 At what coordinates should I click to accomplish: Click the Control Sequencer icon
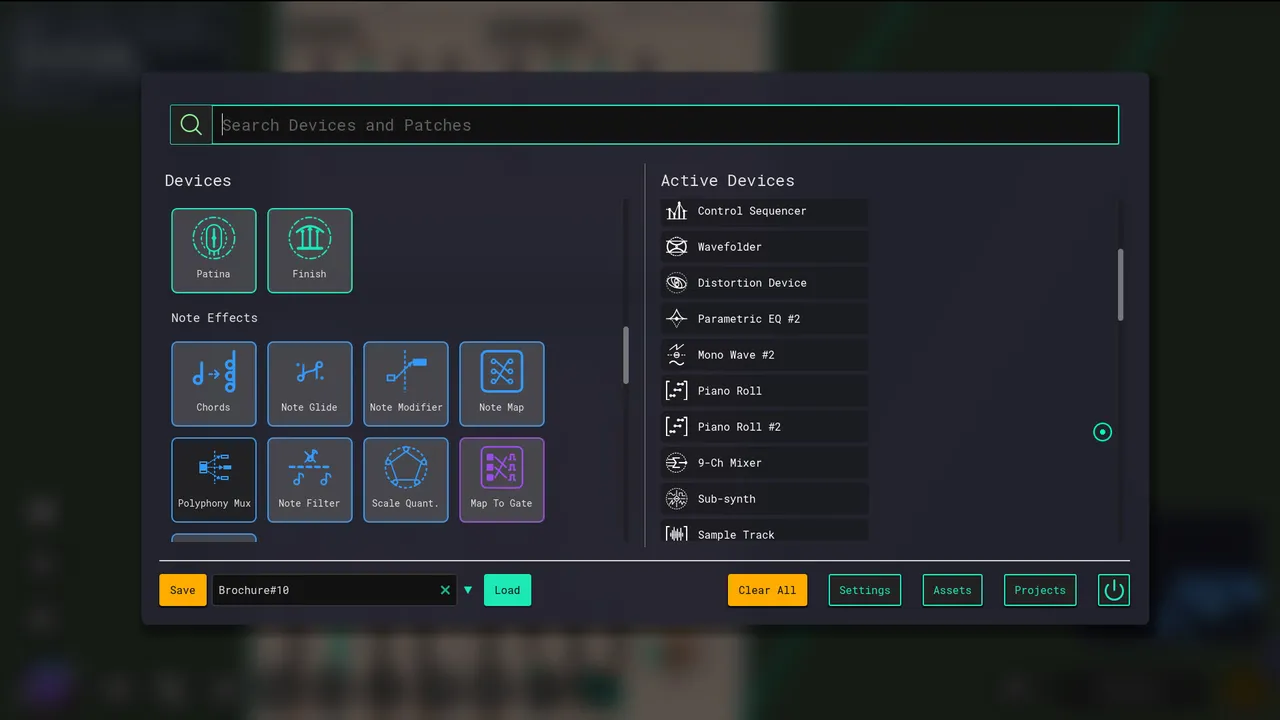pyautogui.click(x=677, y=211)
